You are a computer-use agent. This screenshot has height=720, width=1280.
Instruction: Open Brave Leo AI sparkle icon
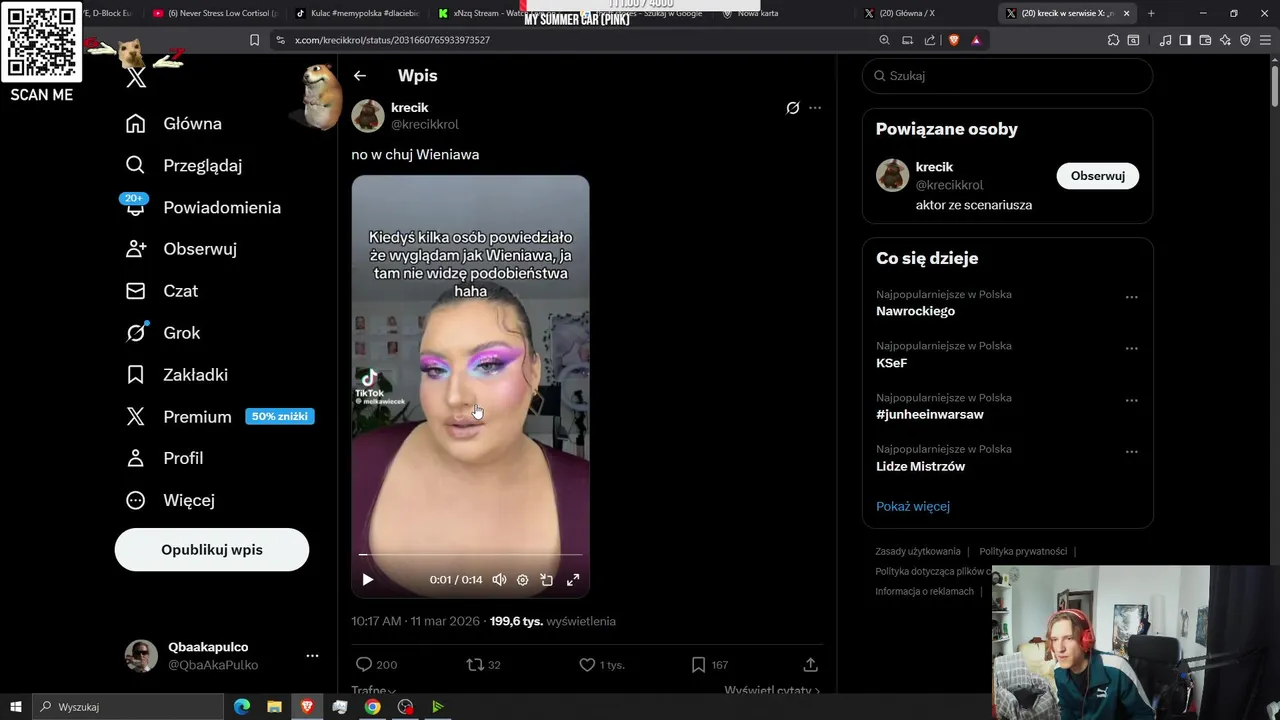[x=1225, y=40]
